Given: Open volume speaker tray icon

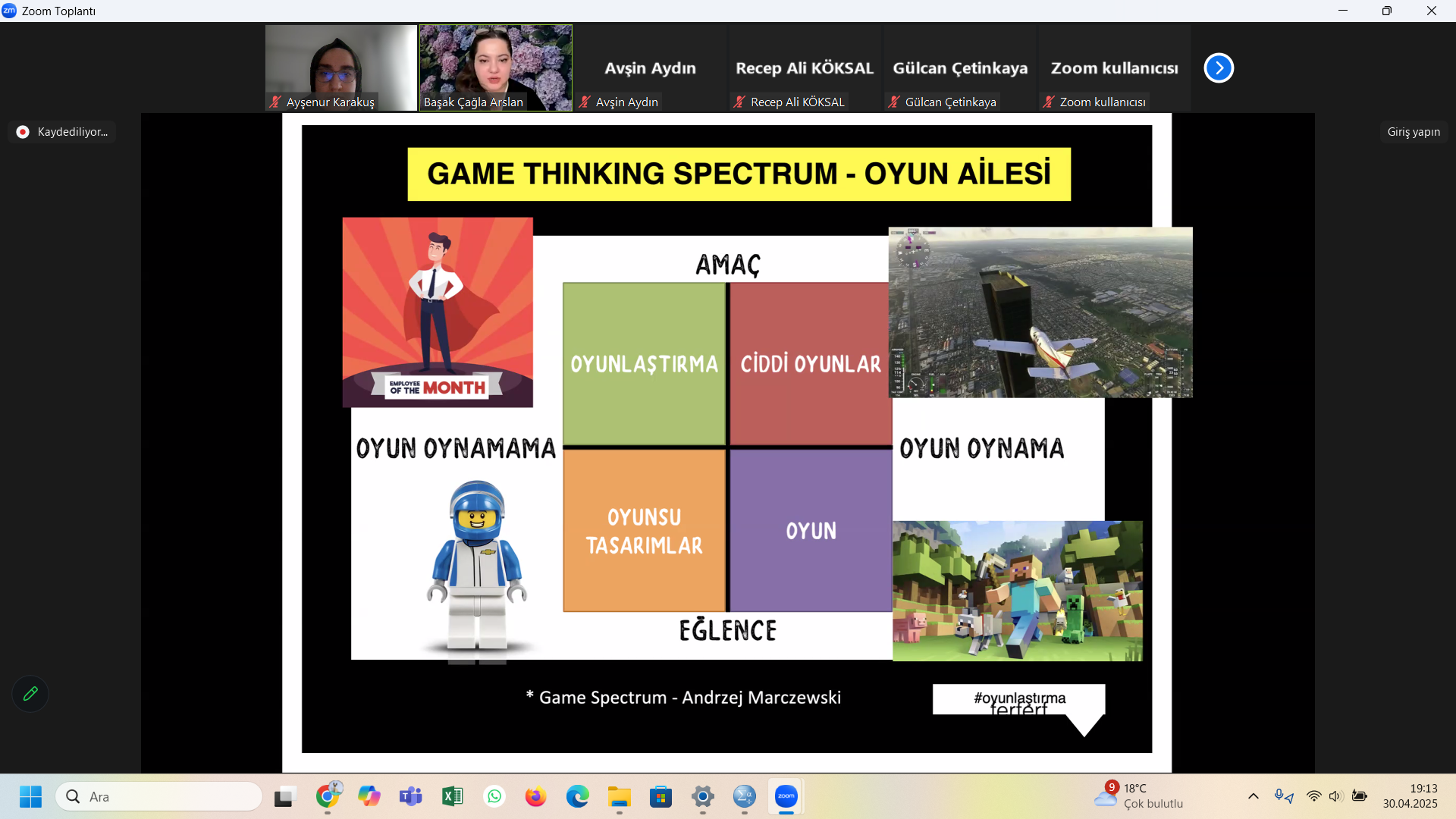Looking at the screenshot, I should click(x=1336, y=796).
